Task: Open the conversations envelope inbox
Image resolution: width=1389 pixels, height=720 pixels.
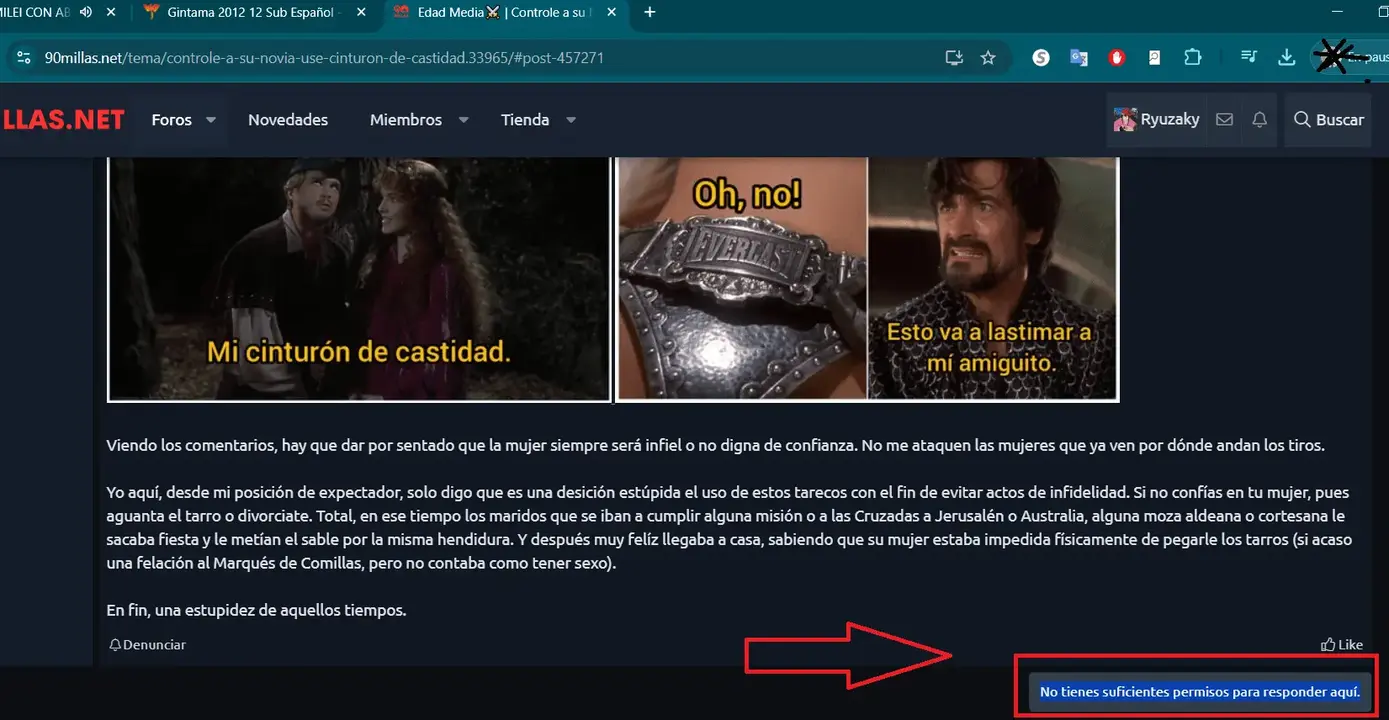Action: [1224, 120]
